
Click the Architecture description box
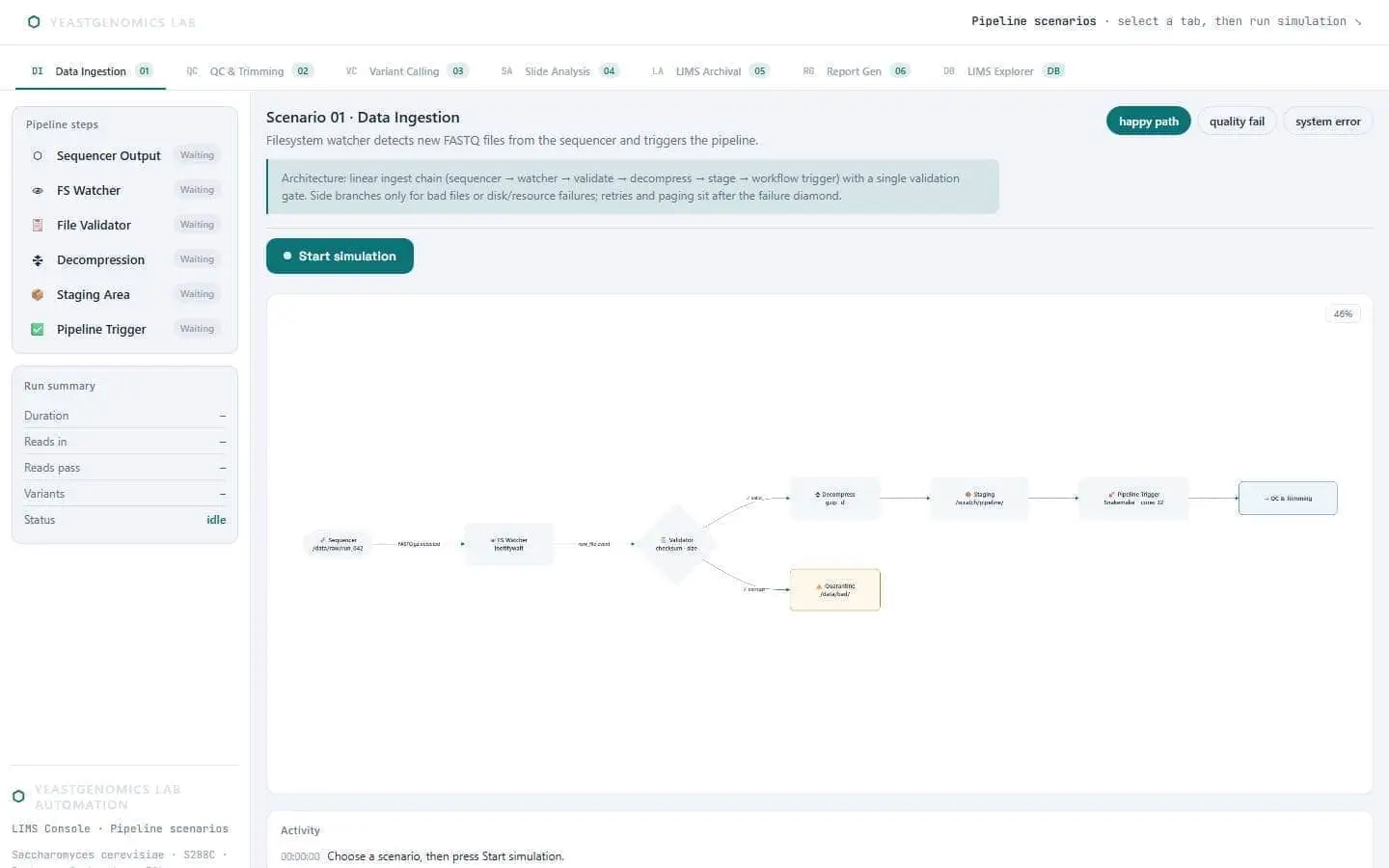[633, 187]
